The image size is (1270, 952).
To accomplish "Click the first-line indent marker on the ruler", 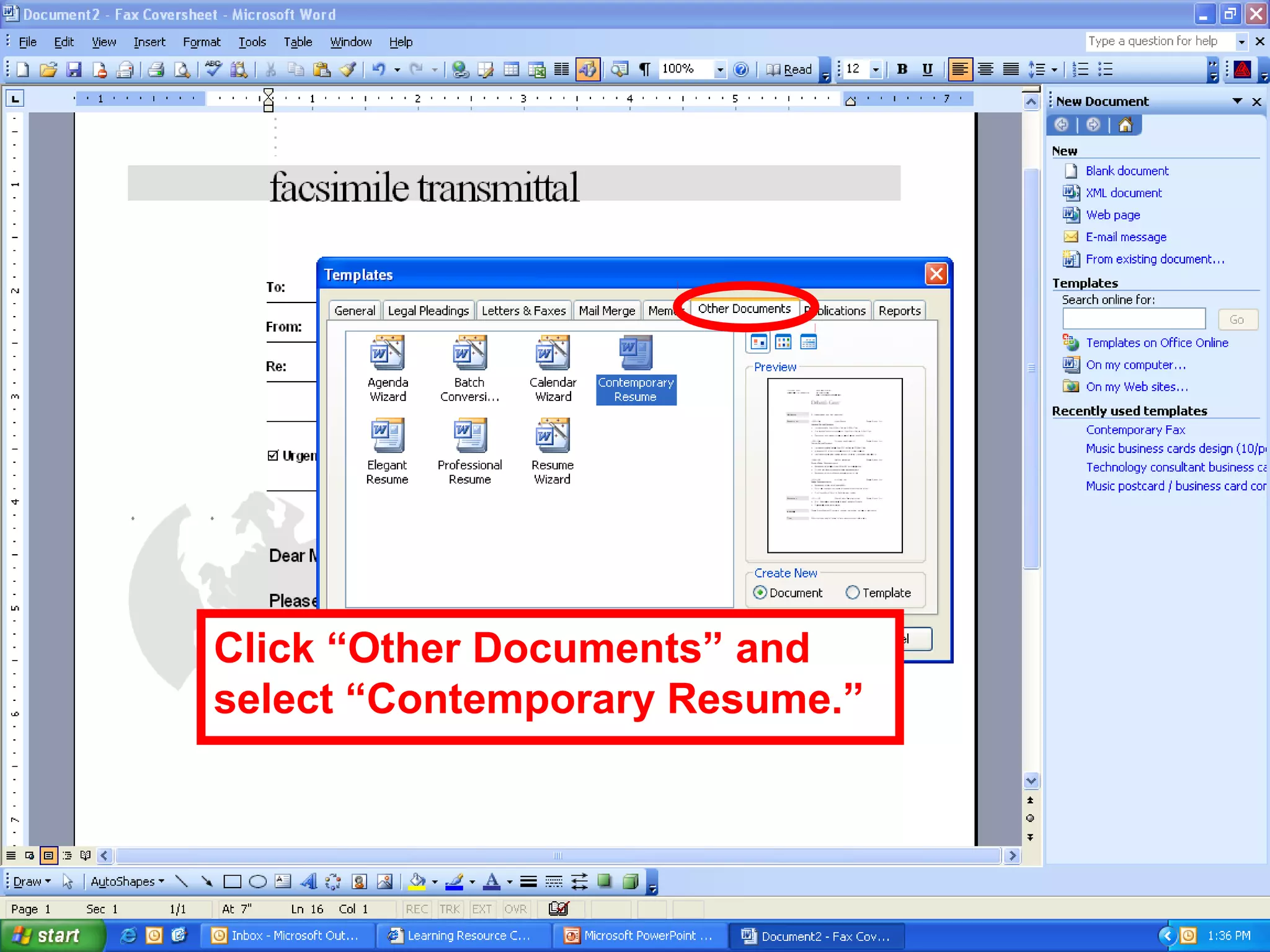I will (268, 94).
